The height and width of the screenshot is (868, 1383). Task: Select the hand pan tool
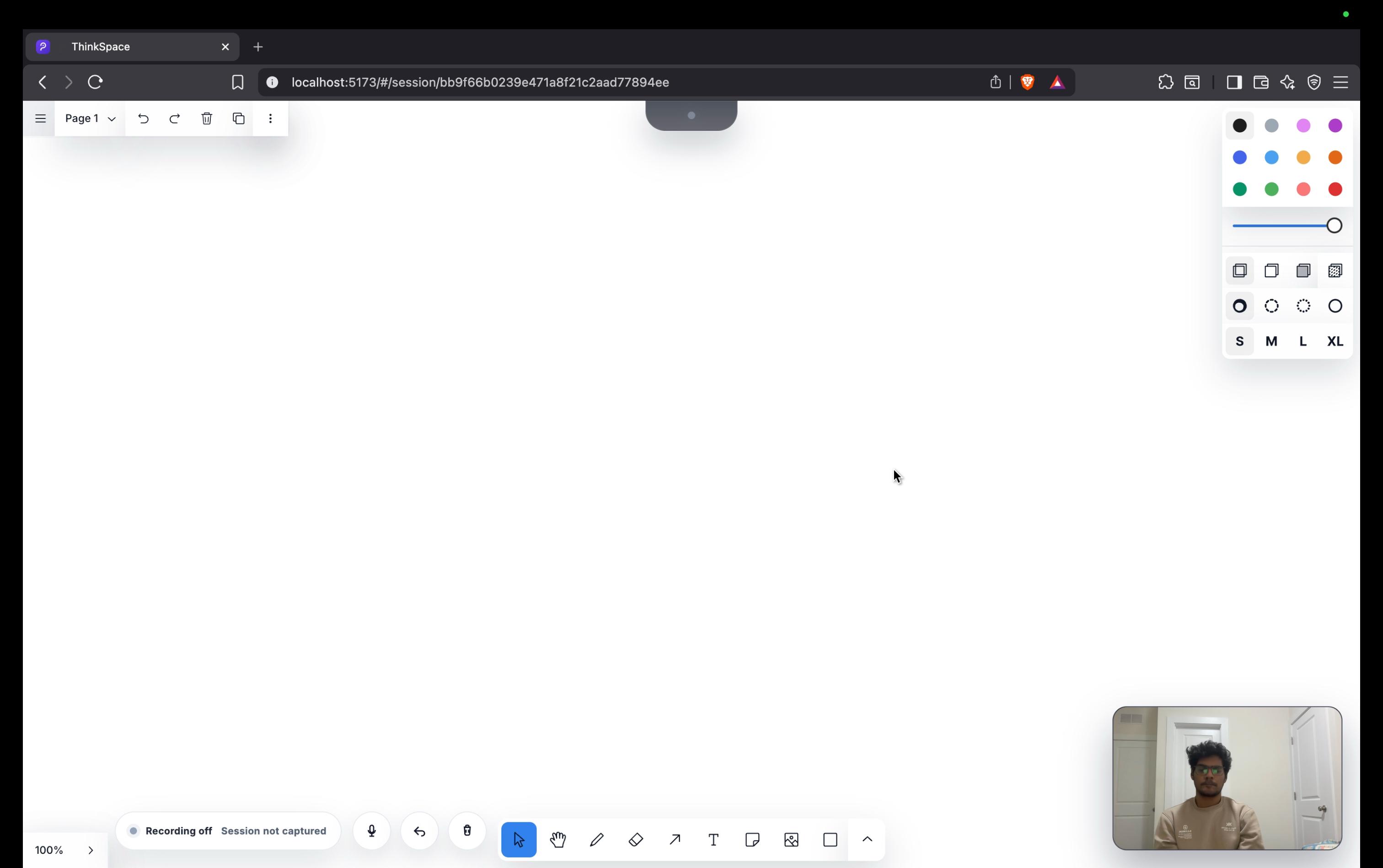pos(557,840)
